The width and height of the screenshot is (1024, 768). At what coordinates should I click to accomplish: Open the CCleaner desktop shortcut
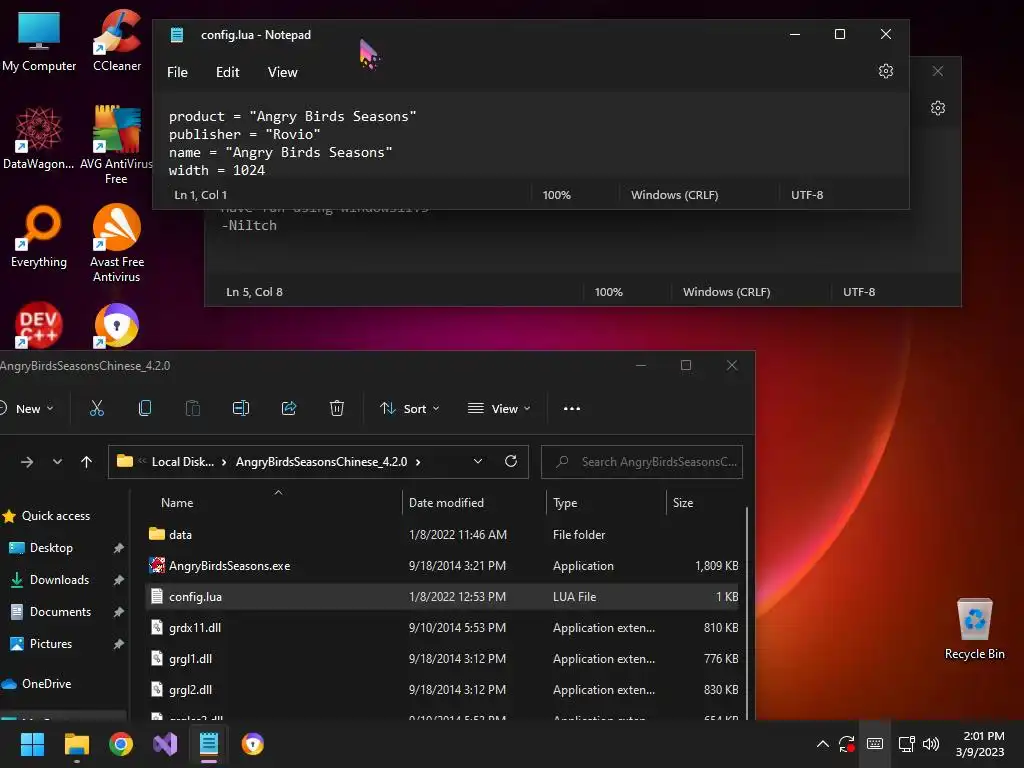tap(117, 41)
